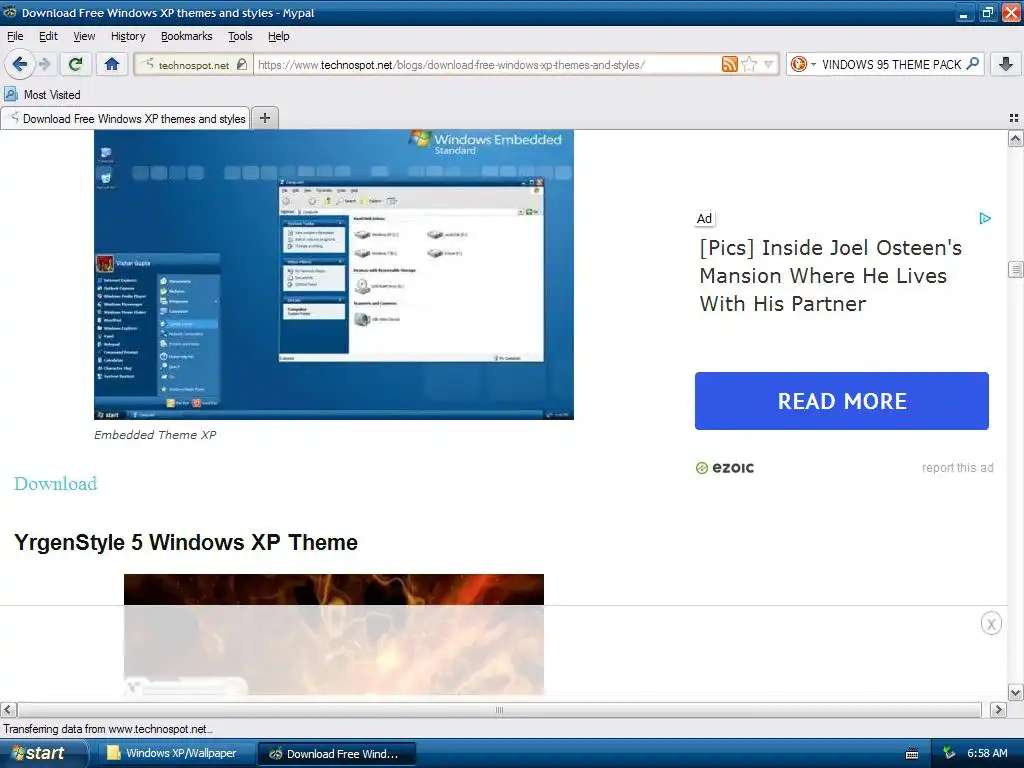Open the Bookmarks menu

click(187, 36)
